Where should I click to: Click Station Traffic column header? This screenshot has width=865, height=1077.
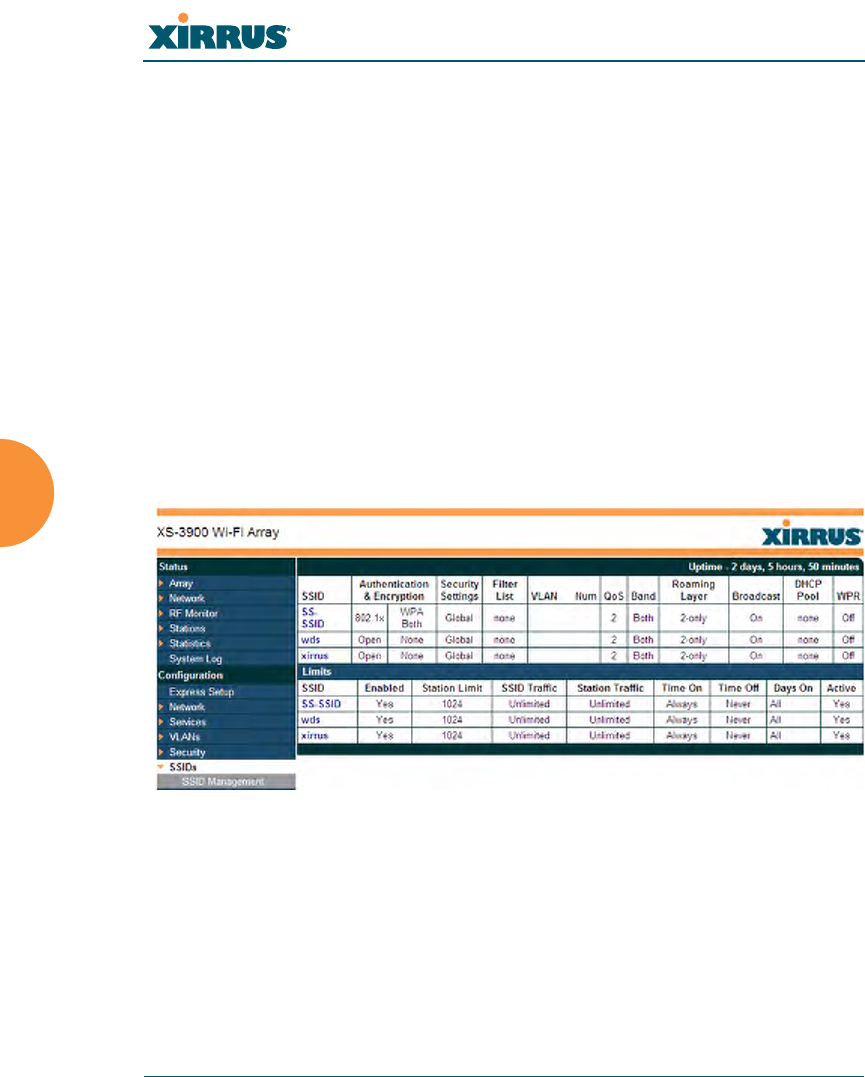[x=610, y=688]
